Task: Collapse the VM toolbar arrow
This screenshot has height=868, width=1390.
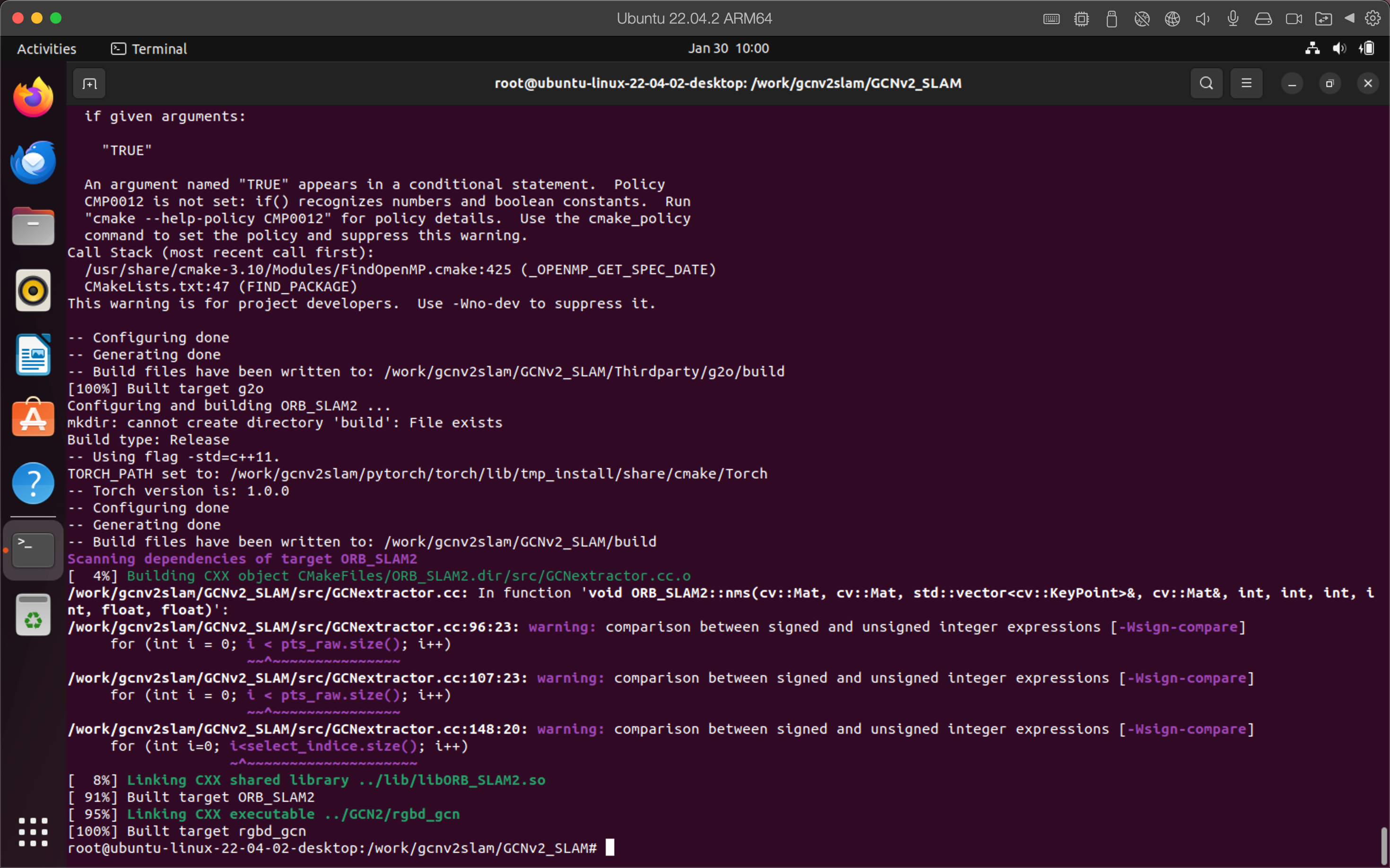Action: coord(1349,18)
